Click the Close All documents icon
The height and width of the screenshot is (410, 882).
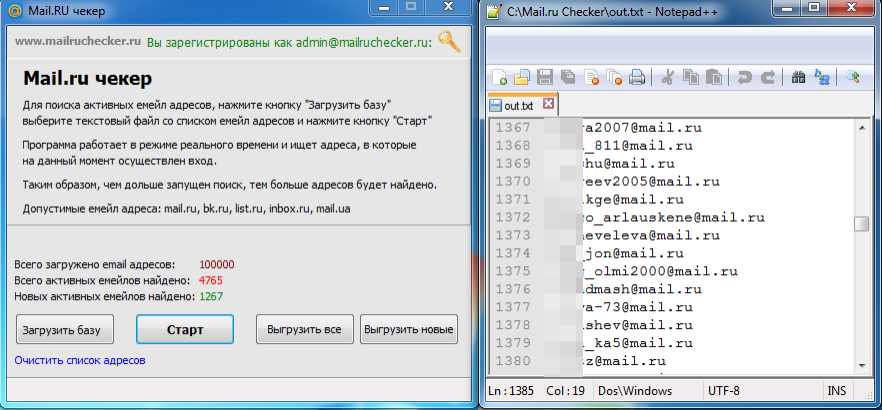[614, 77]
